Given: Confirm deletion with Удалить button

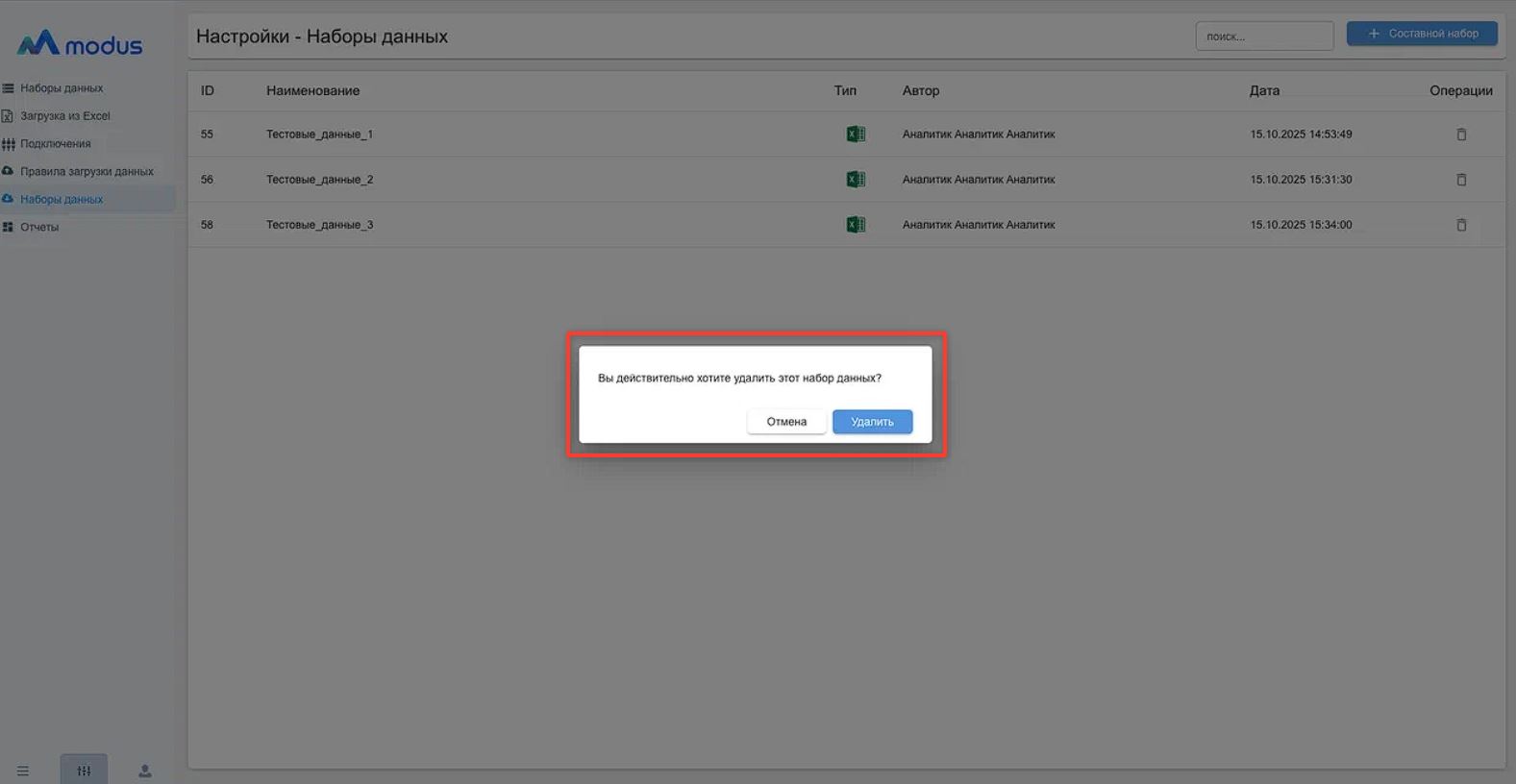Looking at the screenshot, I should 872,422.
